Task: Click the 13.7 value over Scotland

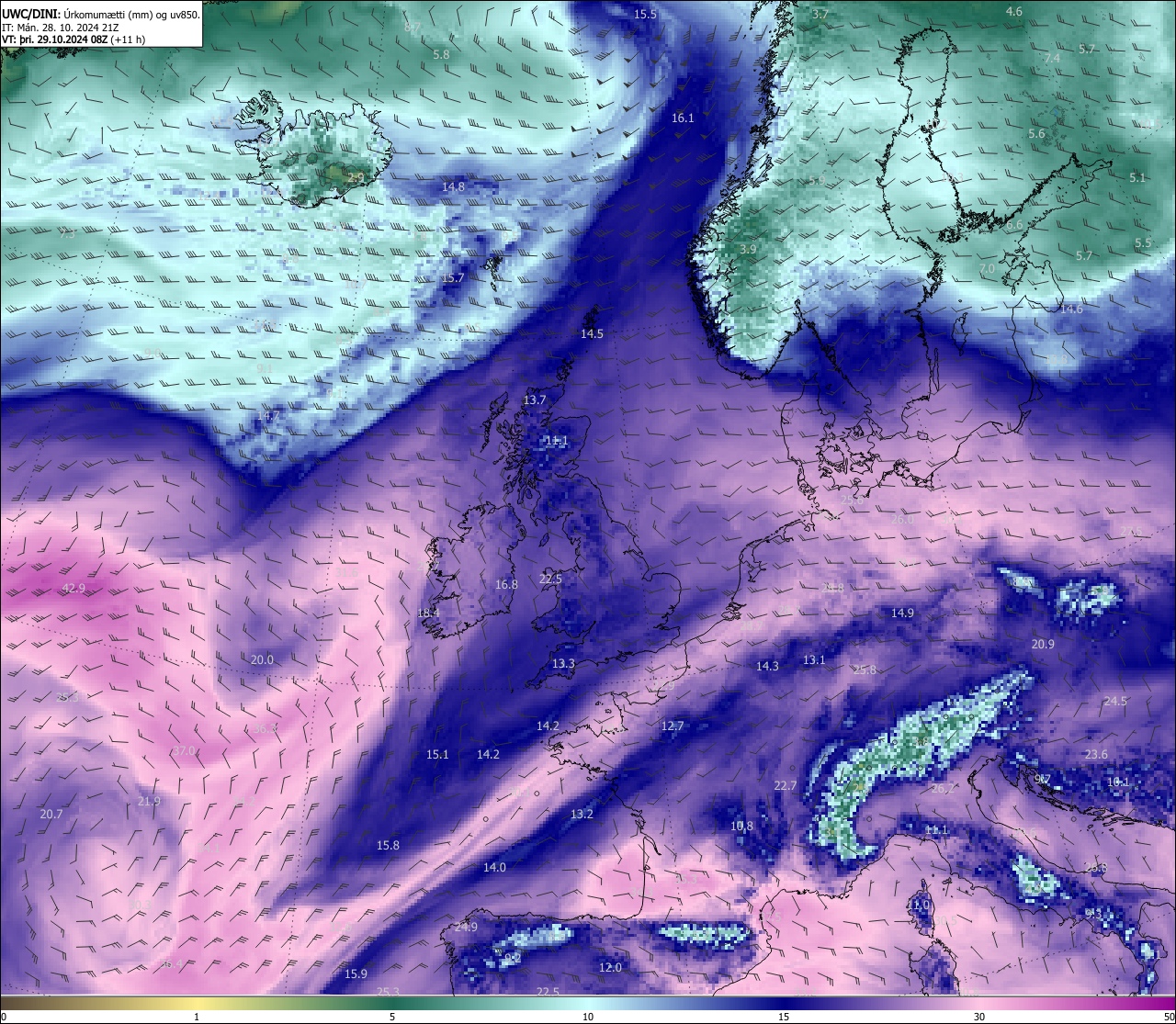Action: point(534,400)
